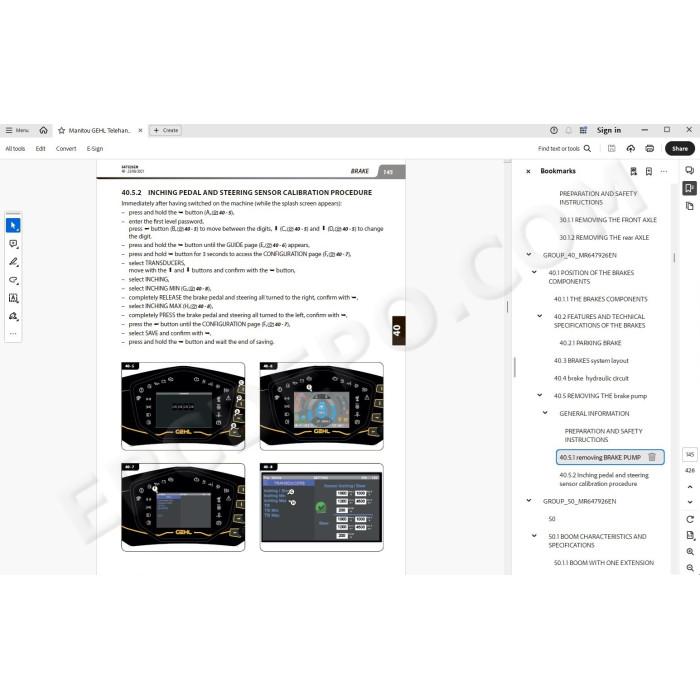Collapse 40.1 POSITION OF THE BRAKES COMPONENTS
The height and width of the screenshot is (700, 700).
click(534, 272)
